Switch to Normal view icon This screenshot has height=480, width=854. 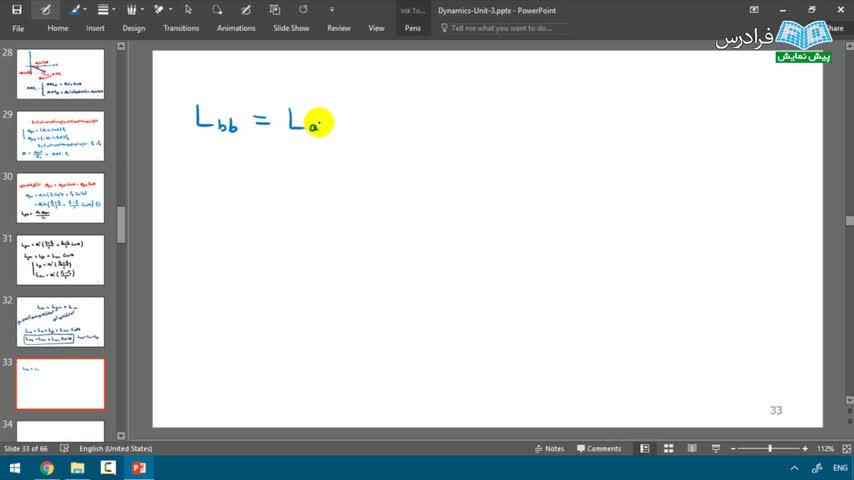(x=645, y=448)
